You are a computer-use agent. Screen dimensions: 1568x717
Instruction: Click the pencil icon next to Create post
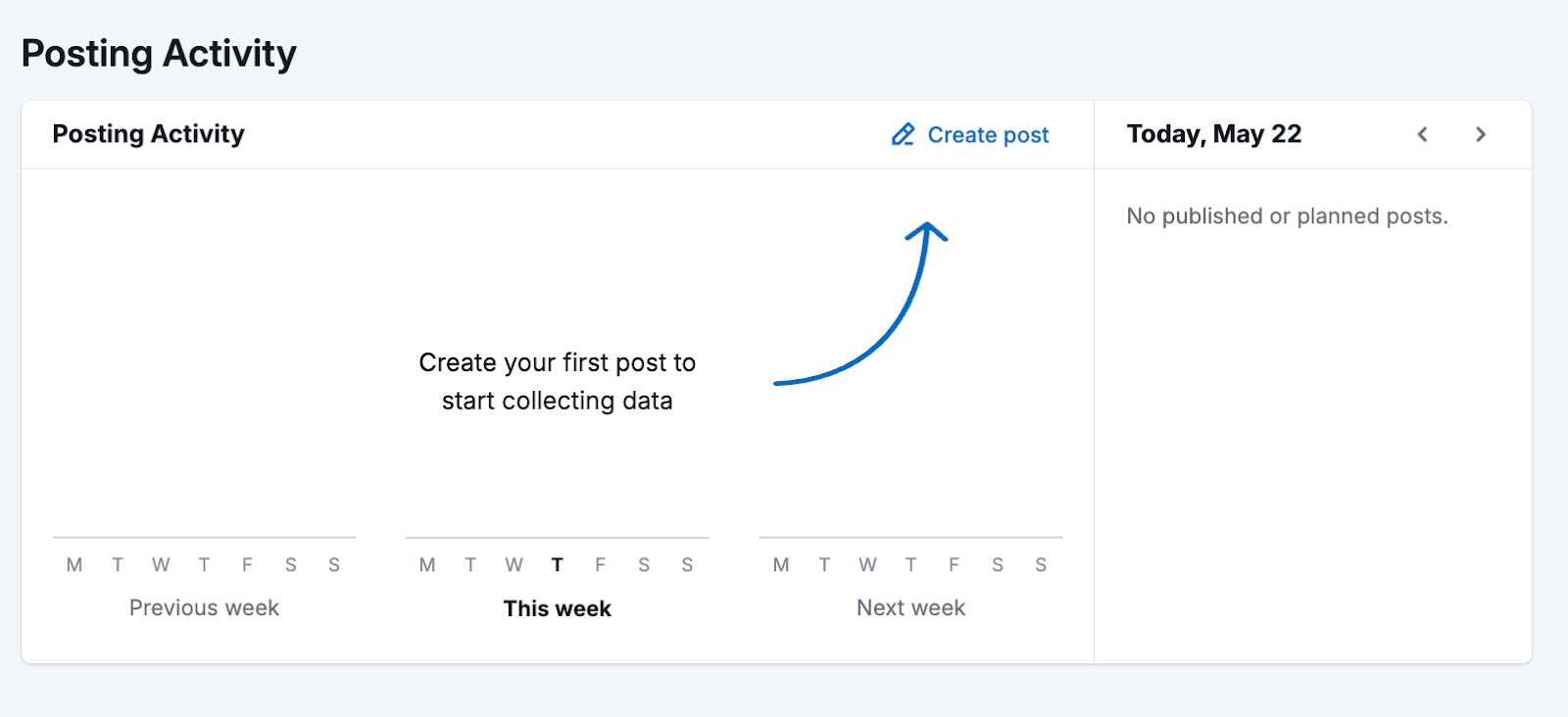(x=902, y=134)
